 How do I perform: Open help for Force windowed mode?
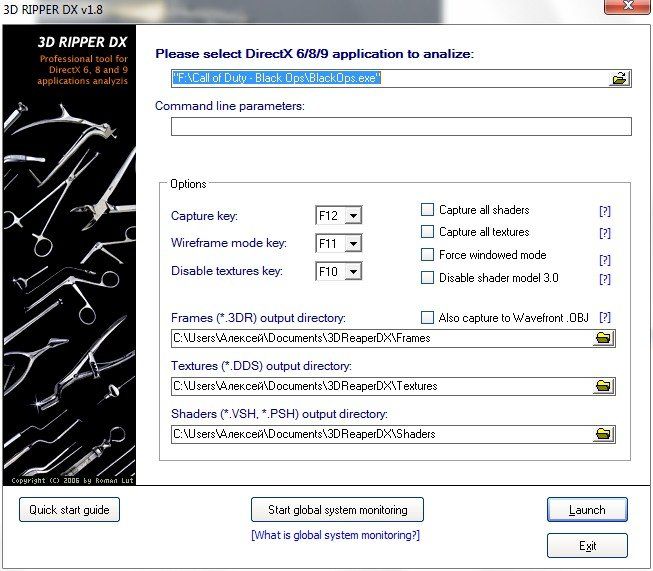605,260
